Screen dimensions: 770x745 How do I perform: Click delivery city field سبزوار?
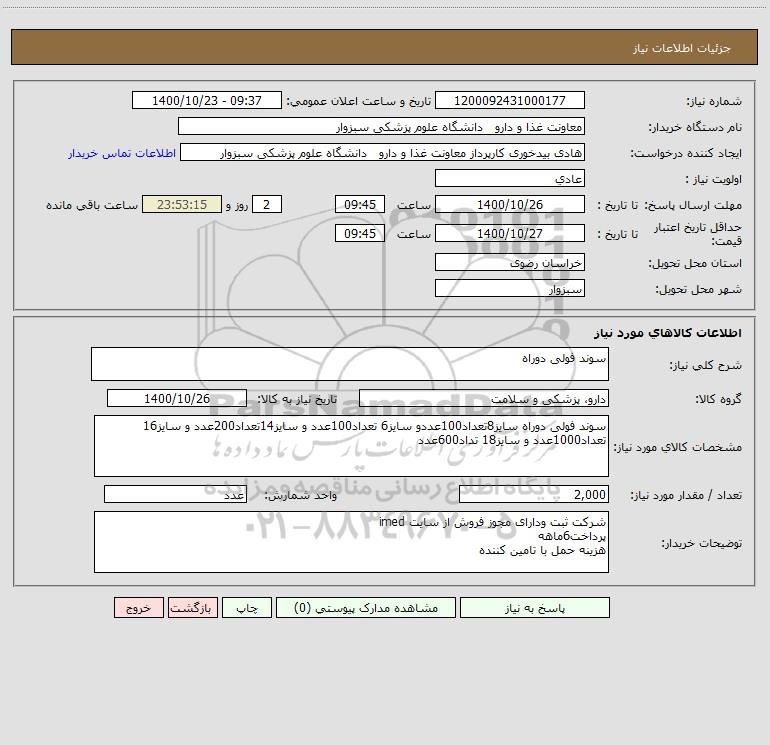point(510,289)
